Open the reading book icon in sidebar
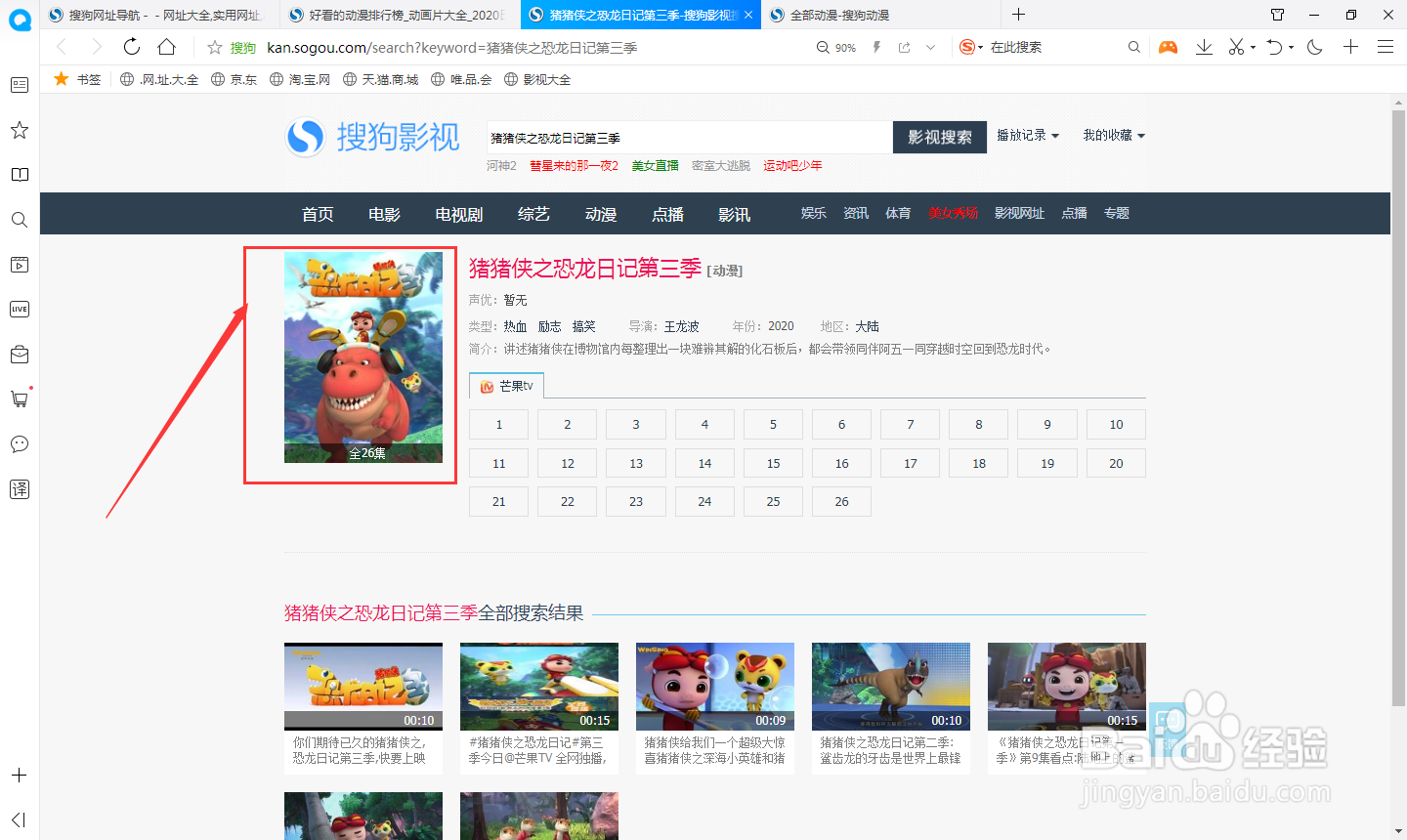The width and height of the screenshot is (1407, 840). click(x=20, y=175)
